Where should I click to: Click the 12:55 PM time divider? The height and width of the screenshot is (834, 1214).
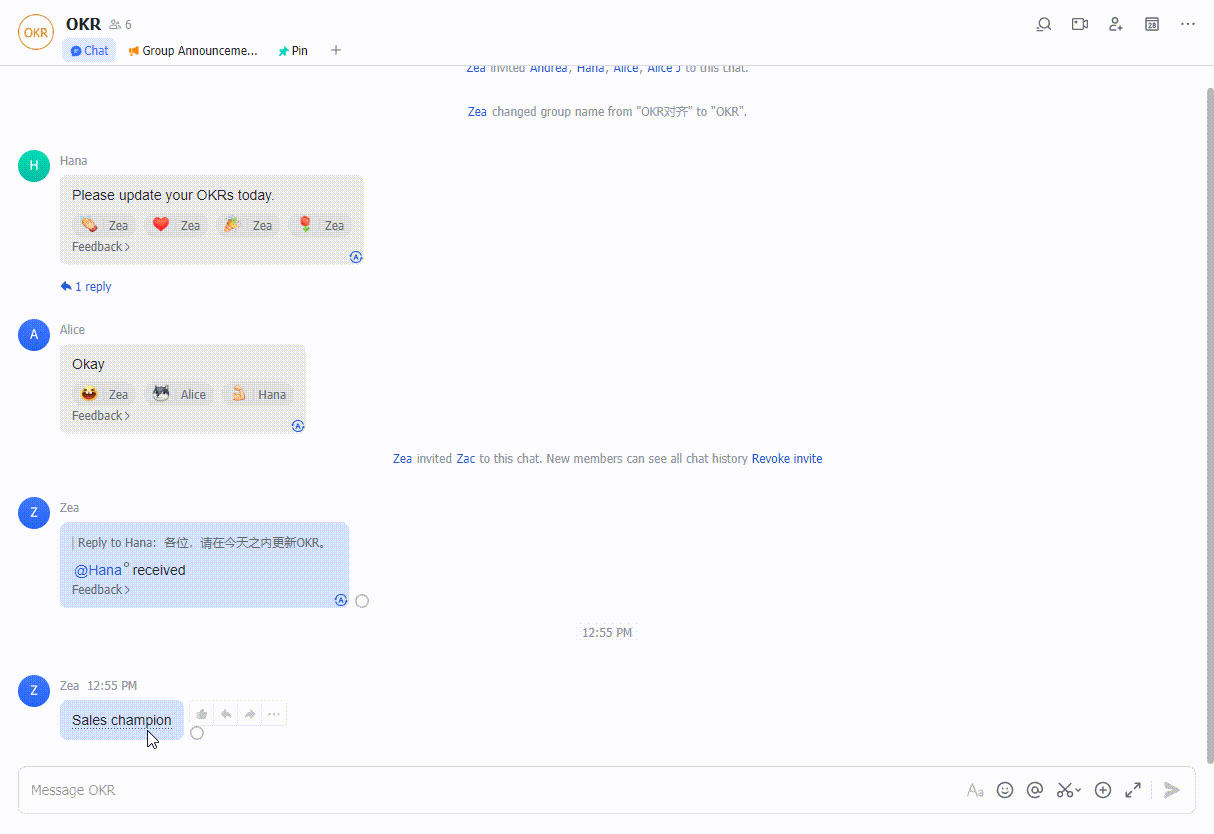(607, 633)
